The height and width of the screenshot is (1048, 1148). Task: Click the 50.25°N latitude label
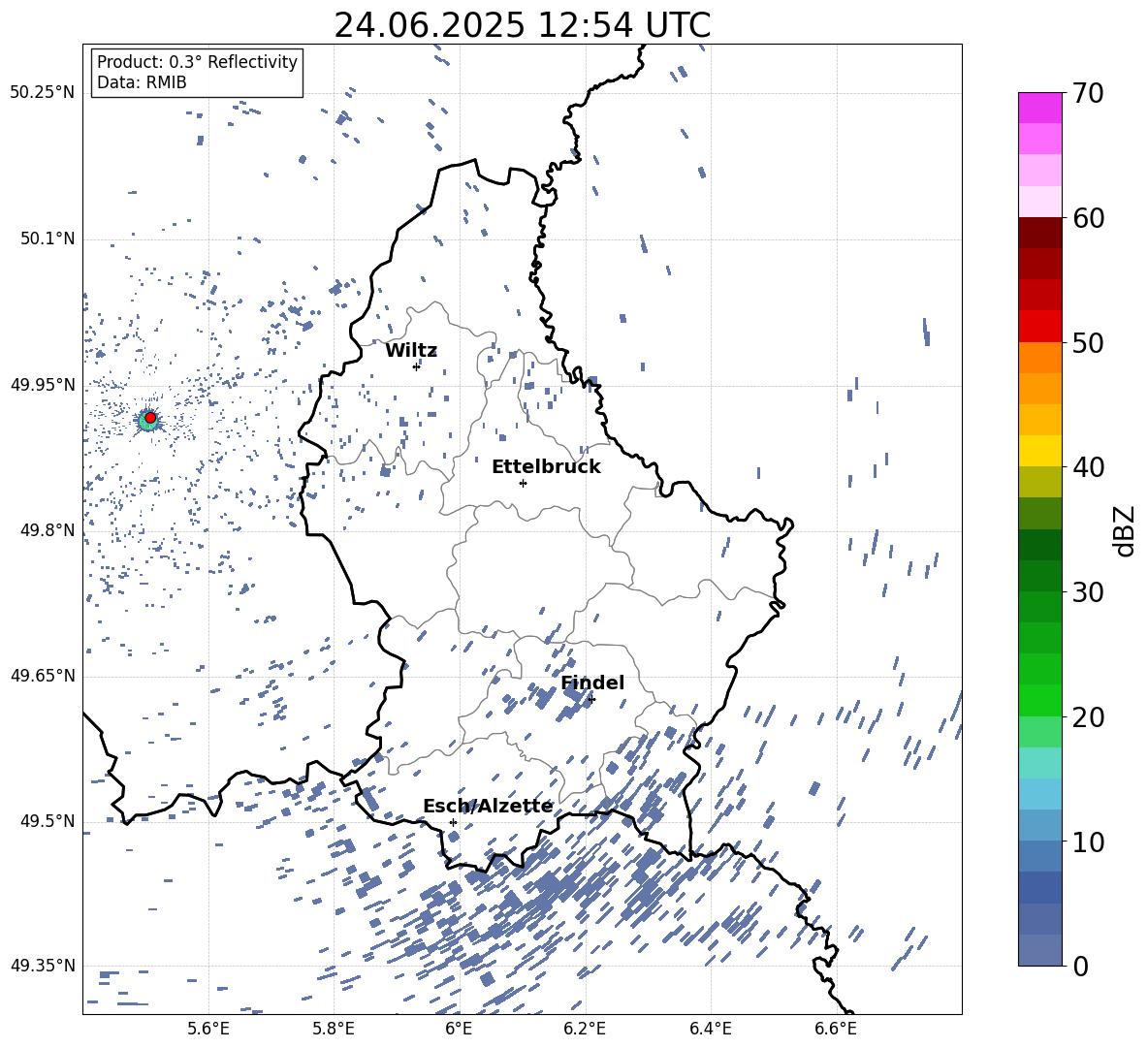(x=43, y=93)
